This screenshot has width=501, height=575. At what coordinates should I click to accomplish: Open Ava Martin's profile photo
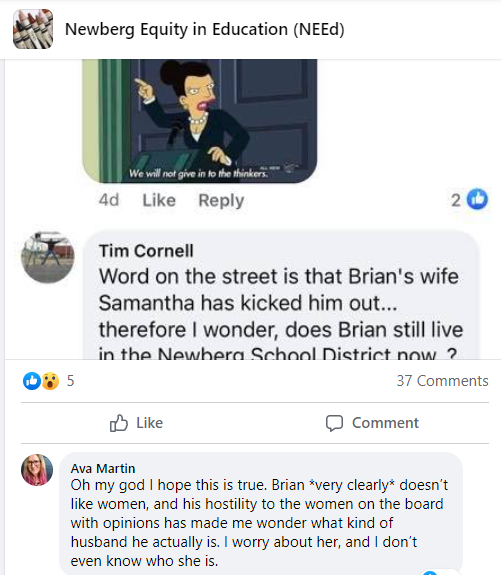coord(37,470)
